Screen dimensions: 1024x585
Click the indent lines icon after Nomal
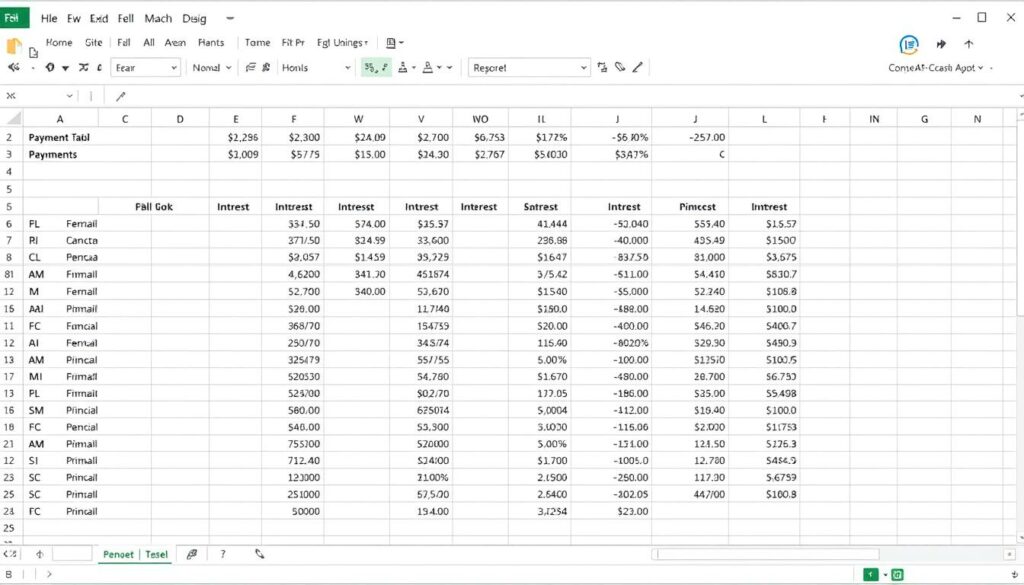point(250,67)
